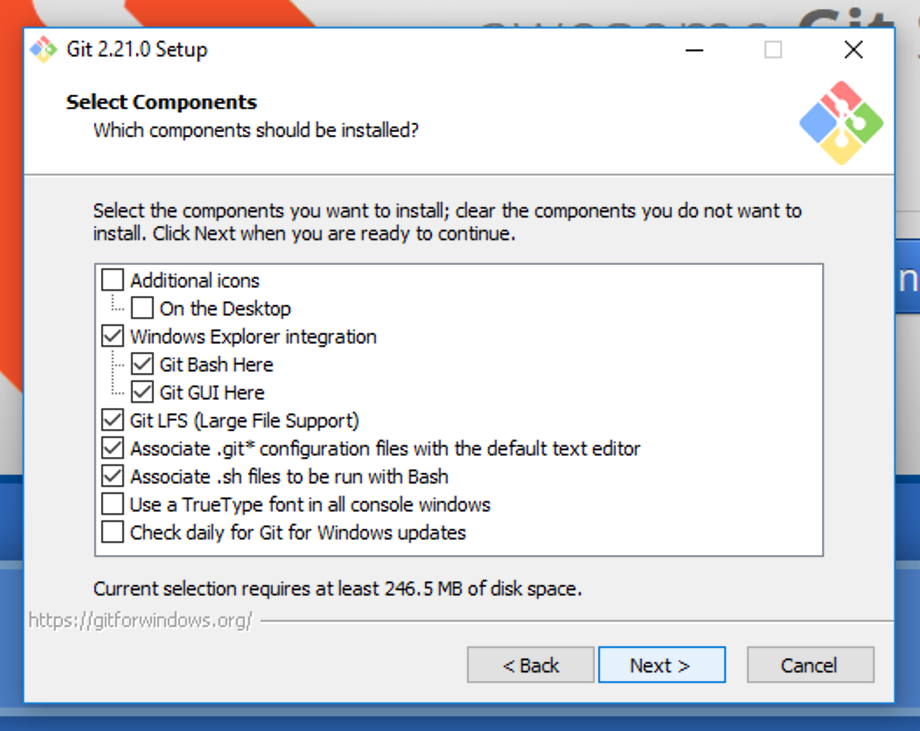Close the Git Setup window
The height and width of the screenshot is (731, 920).
click(853, 49)
